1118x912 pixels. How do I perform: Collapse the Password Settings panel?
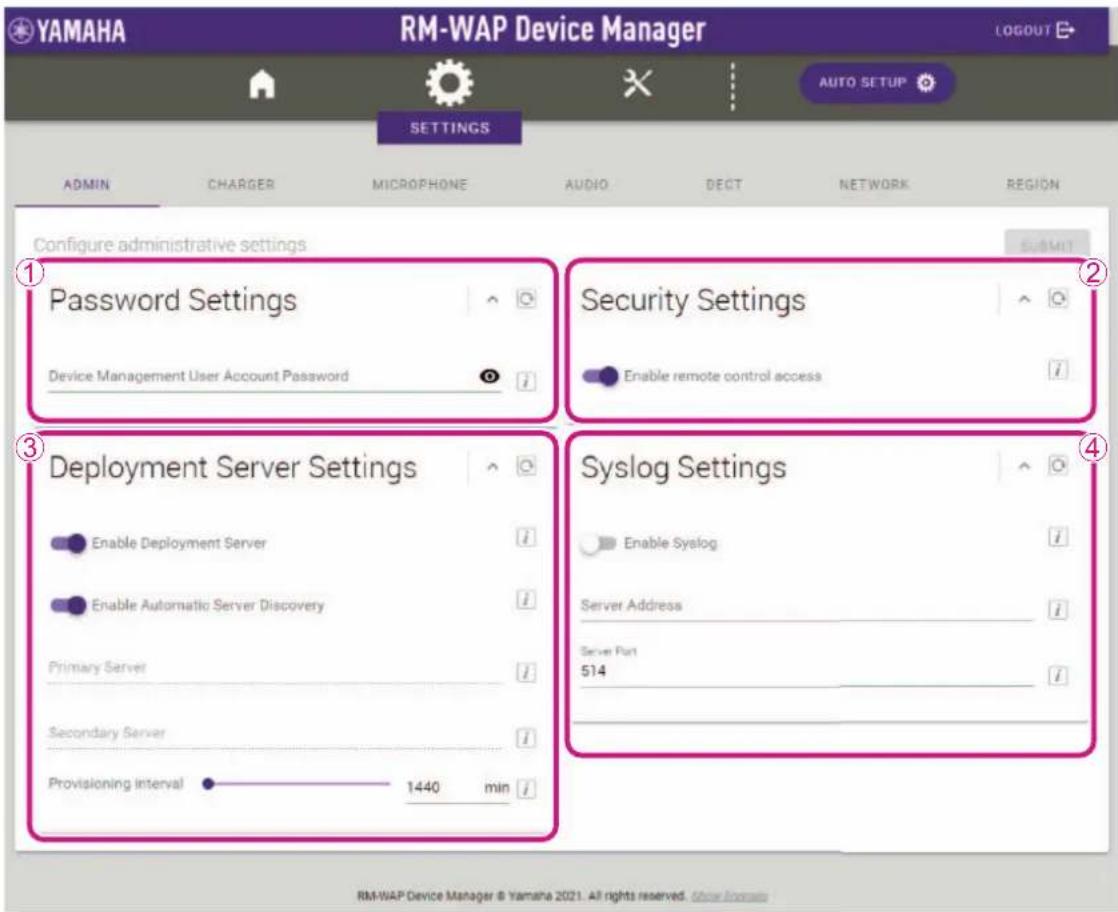pyautogui.click(x=492, y=299)
